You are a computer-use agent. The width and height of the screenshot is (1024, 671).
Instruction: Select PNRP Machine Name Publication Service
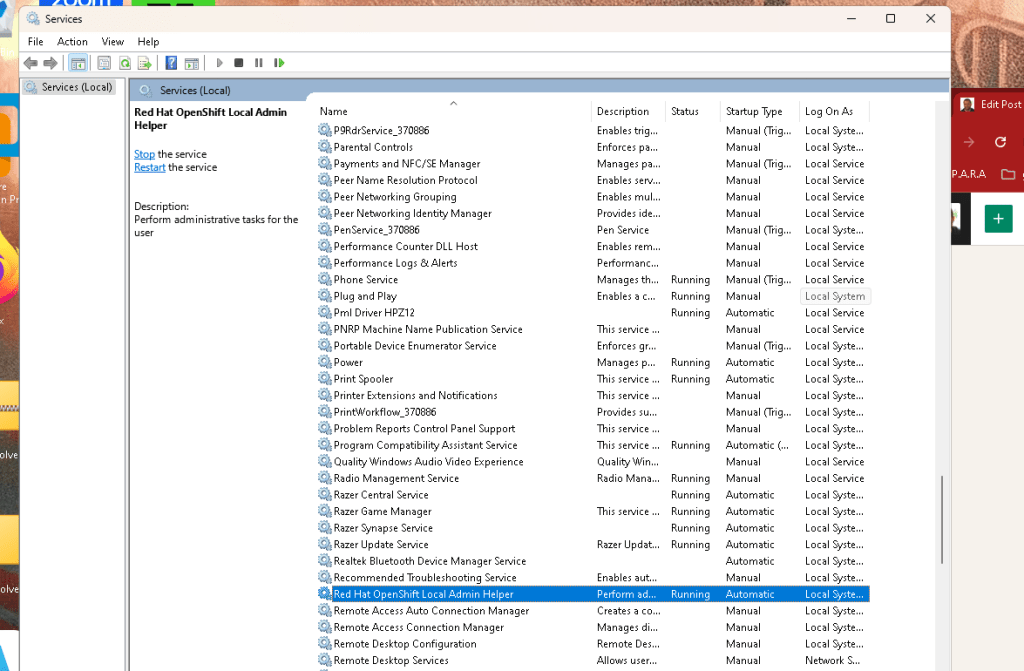click(x=593, y=329)
